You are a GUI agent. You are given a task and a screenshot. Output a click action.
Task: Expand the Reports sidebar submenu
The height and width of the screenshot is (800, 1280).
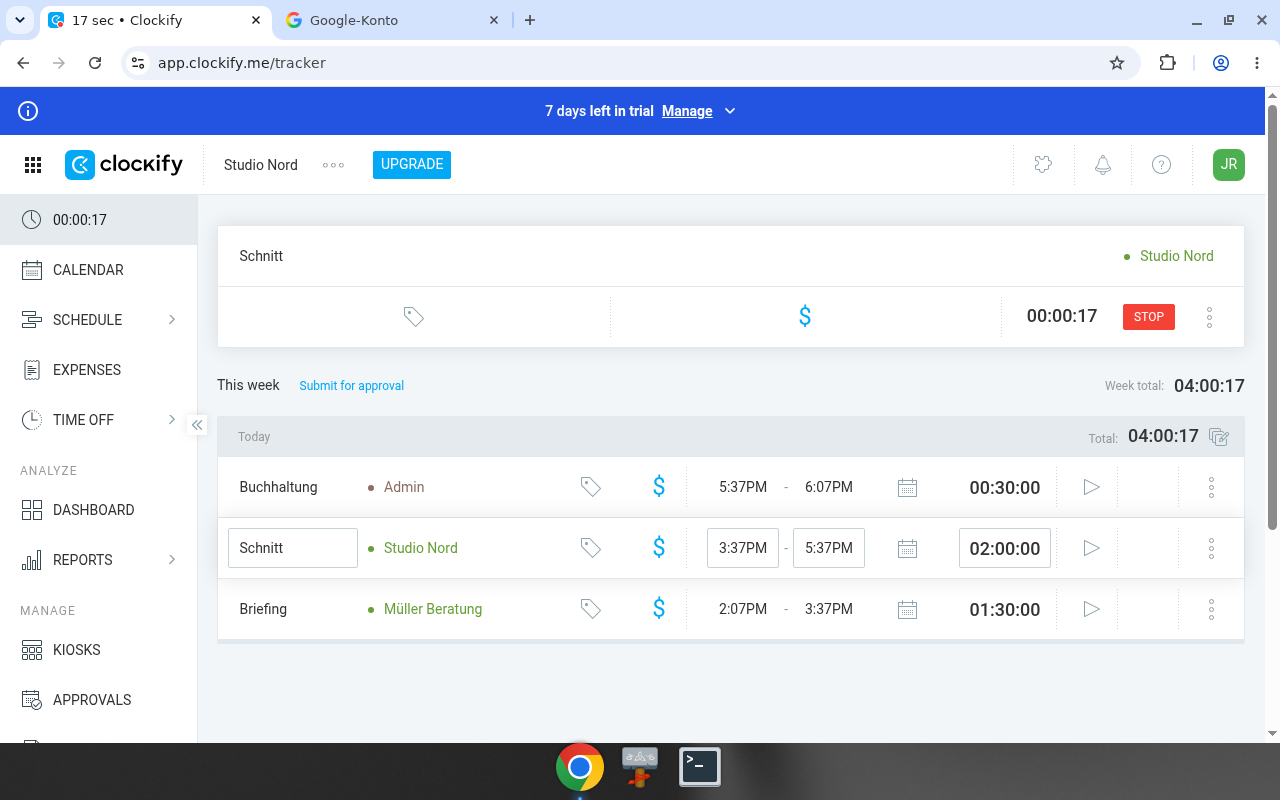point(172,560)
